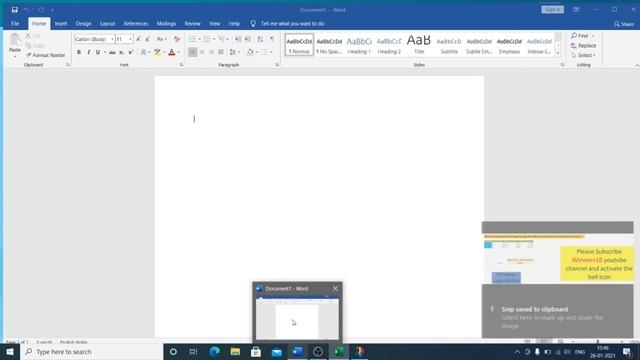Decrease paragraph indent

coord(238,39)
